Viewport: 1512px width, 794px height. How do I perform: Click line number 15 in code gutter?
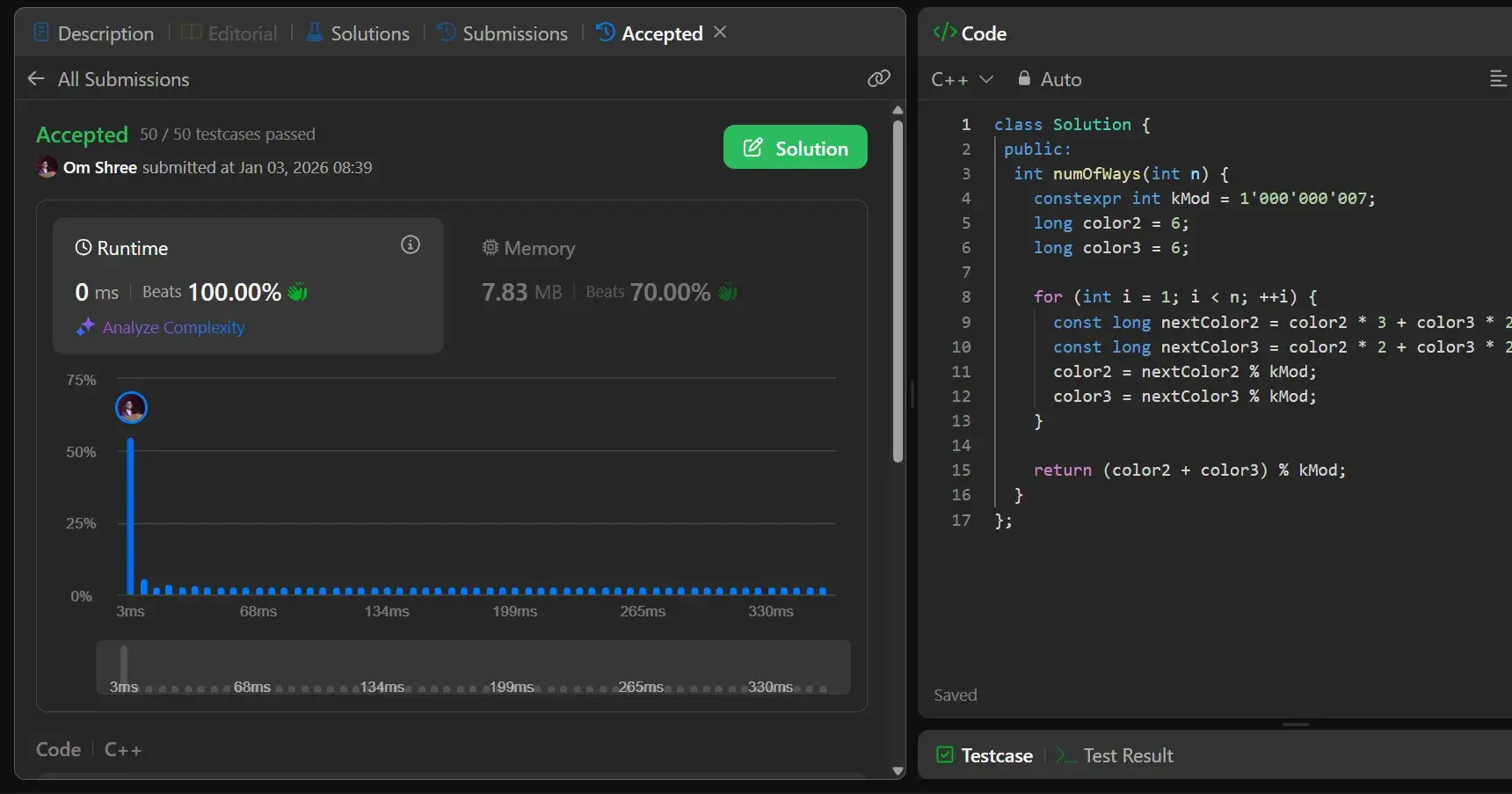coord(961,470)
